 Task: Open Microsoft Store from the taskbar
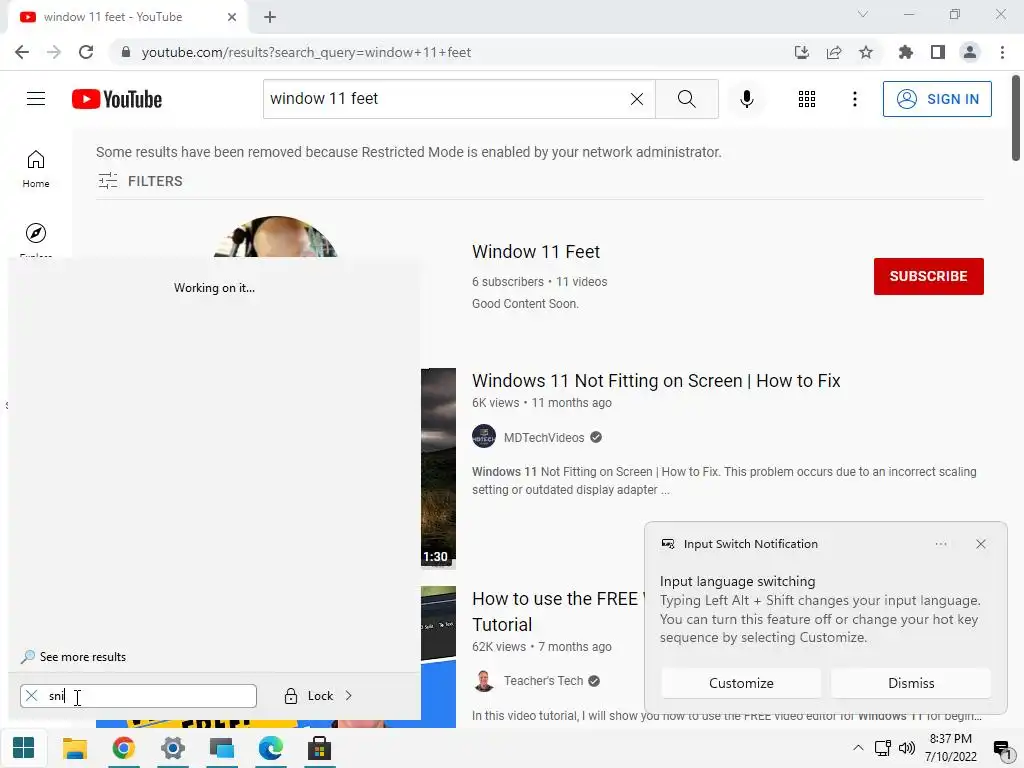319,748
